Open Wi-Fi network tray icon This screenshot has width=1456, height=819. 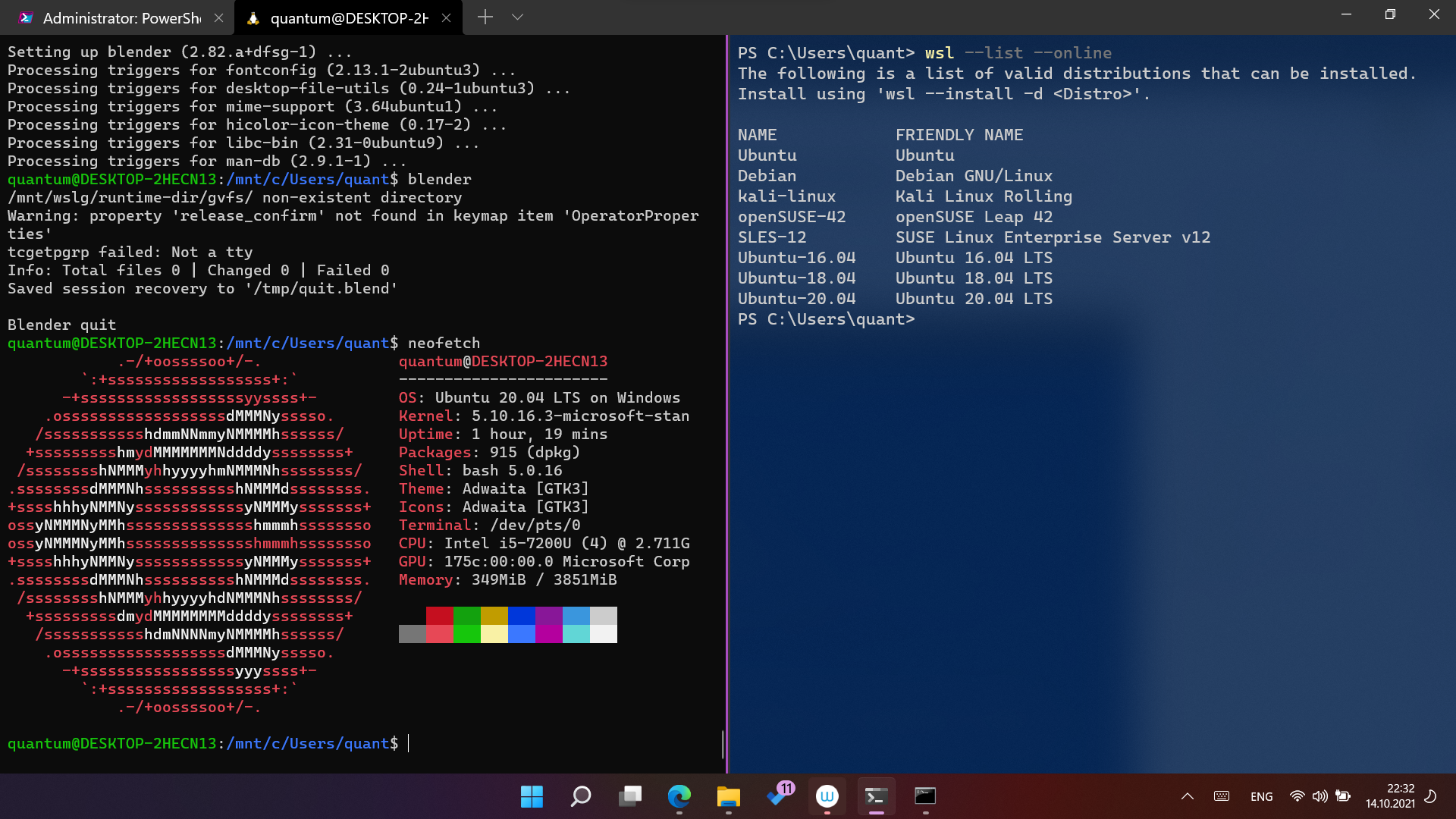1298,796
